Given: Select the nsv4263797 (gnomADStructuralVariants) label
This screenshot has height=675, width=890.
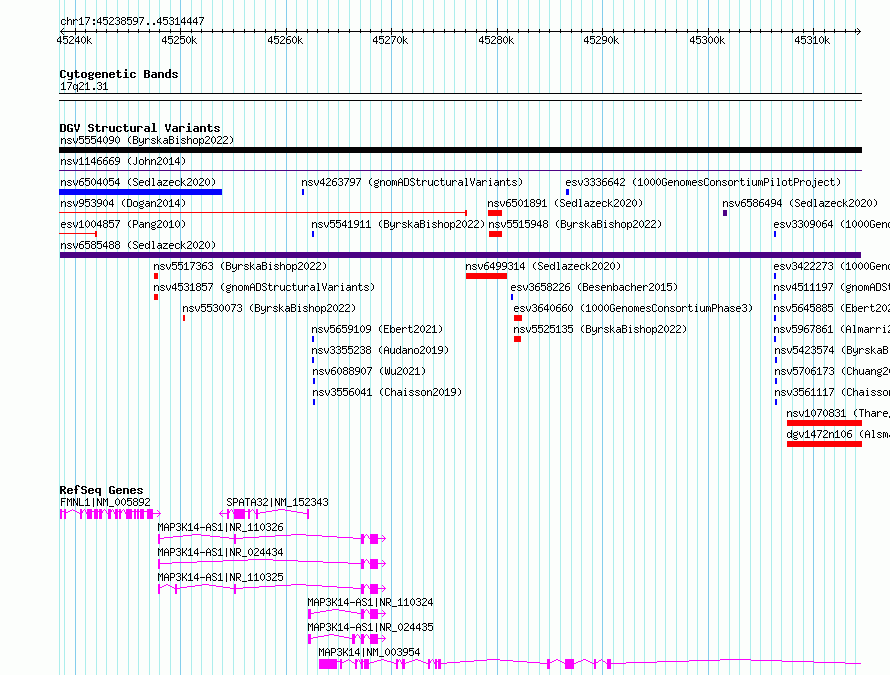Looking at the screenshot, I should point(412,182).
